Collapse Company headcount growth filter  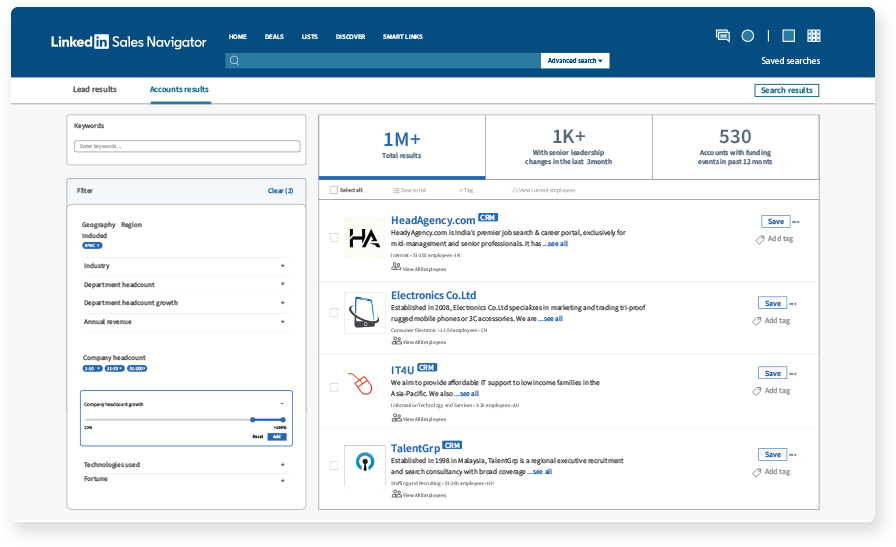point(282,404)
